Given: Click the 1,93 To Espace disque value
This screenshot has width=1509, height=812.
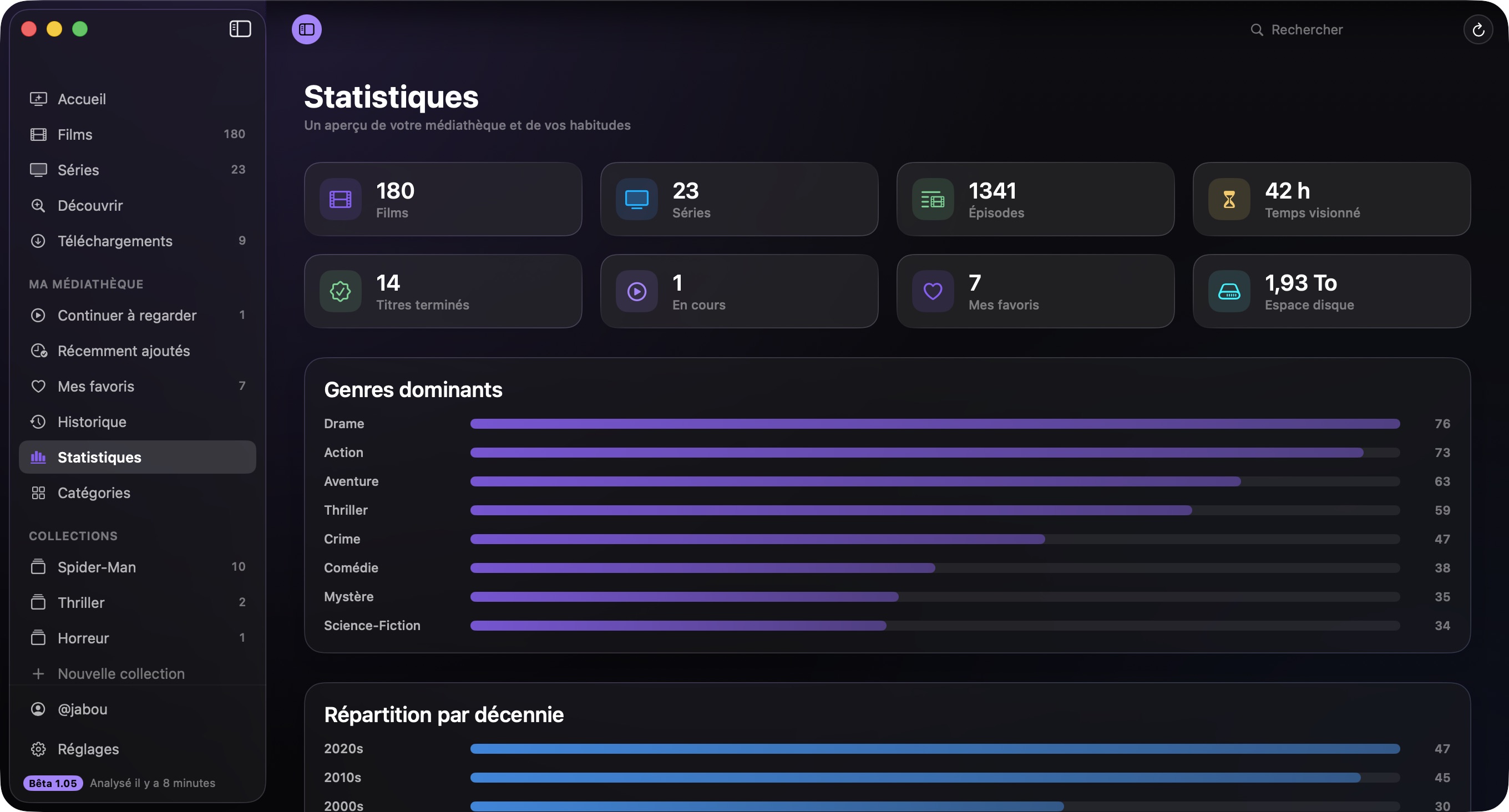Looking at the screenshot, I should coord(1300,283).
